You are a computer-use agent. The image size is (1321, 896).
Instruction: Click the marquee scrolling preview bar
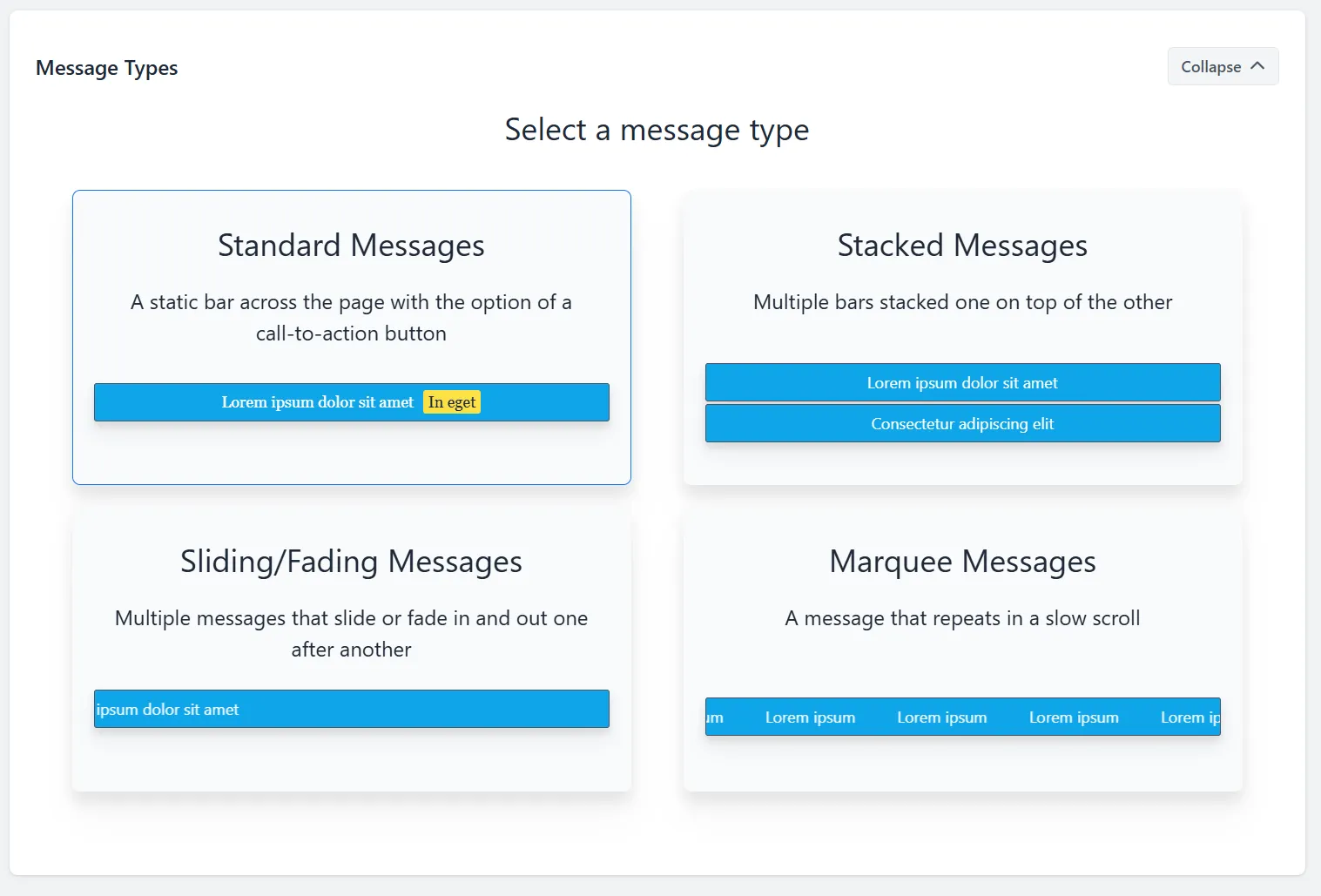[963, 717]
